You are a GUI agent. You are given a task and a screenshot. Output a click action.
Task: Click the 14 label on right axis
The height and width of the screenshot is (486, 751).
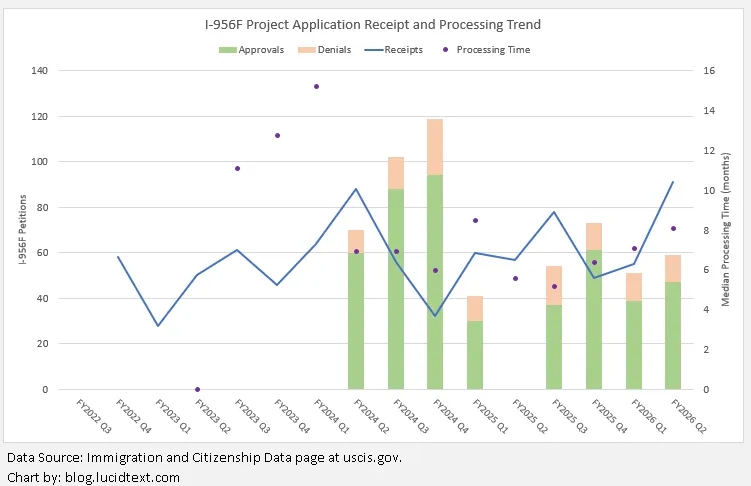709,111
